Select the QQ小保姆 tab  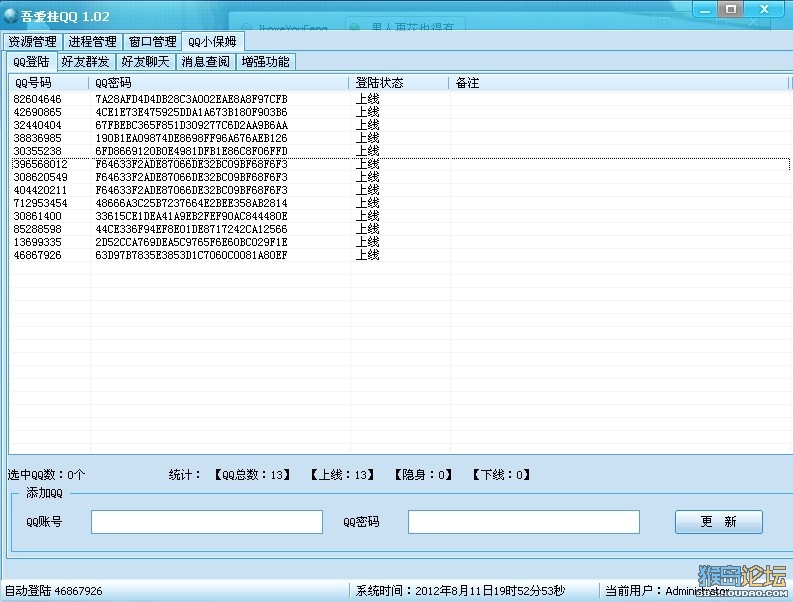click(212, 41)
